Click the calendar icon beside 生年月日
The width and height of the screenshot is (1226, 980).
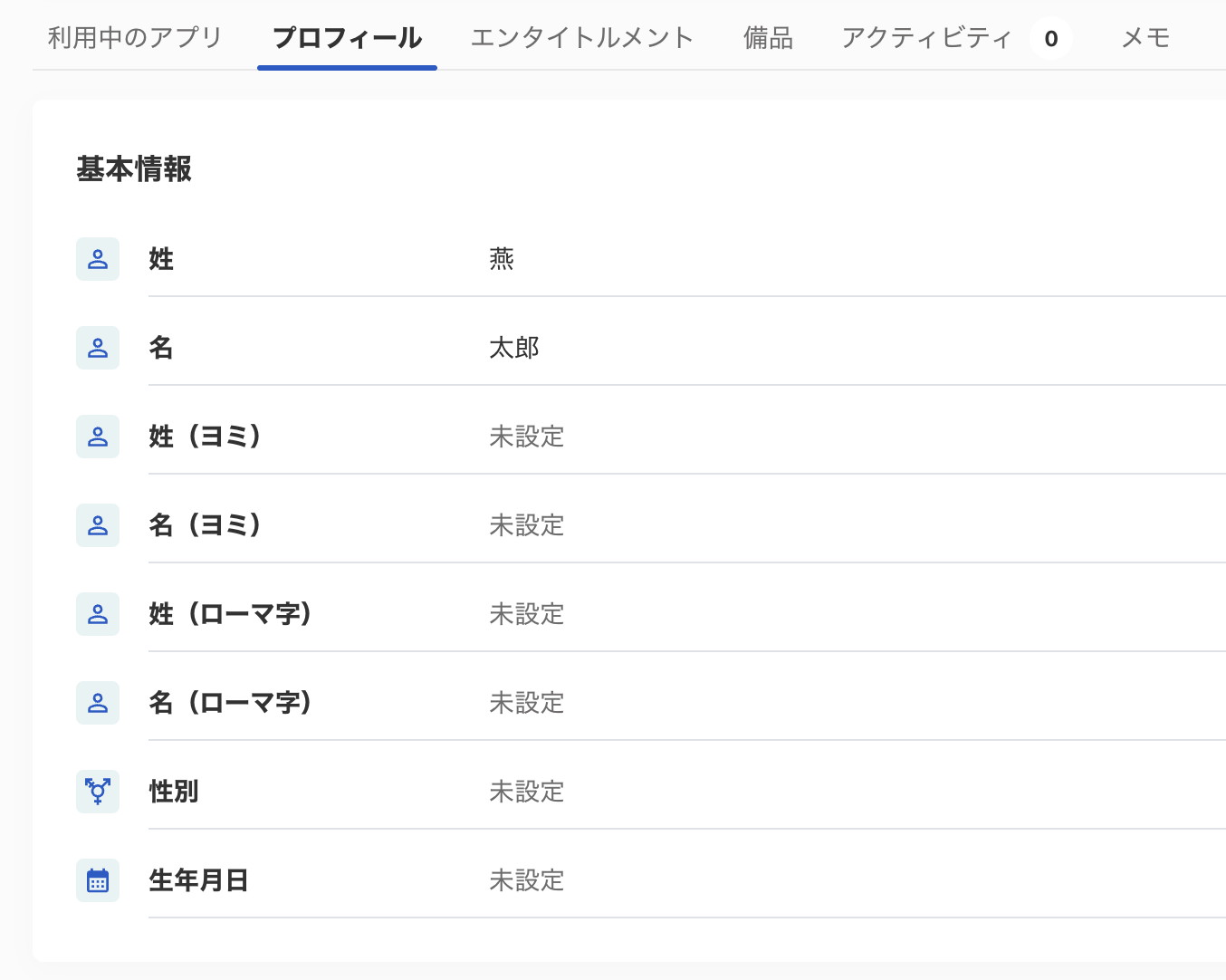coord(98,880)
